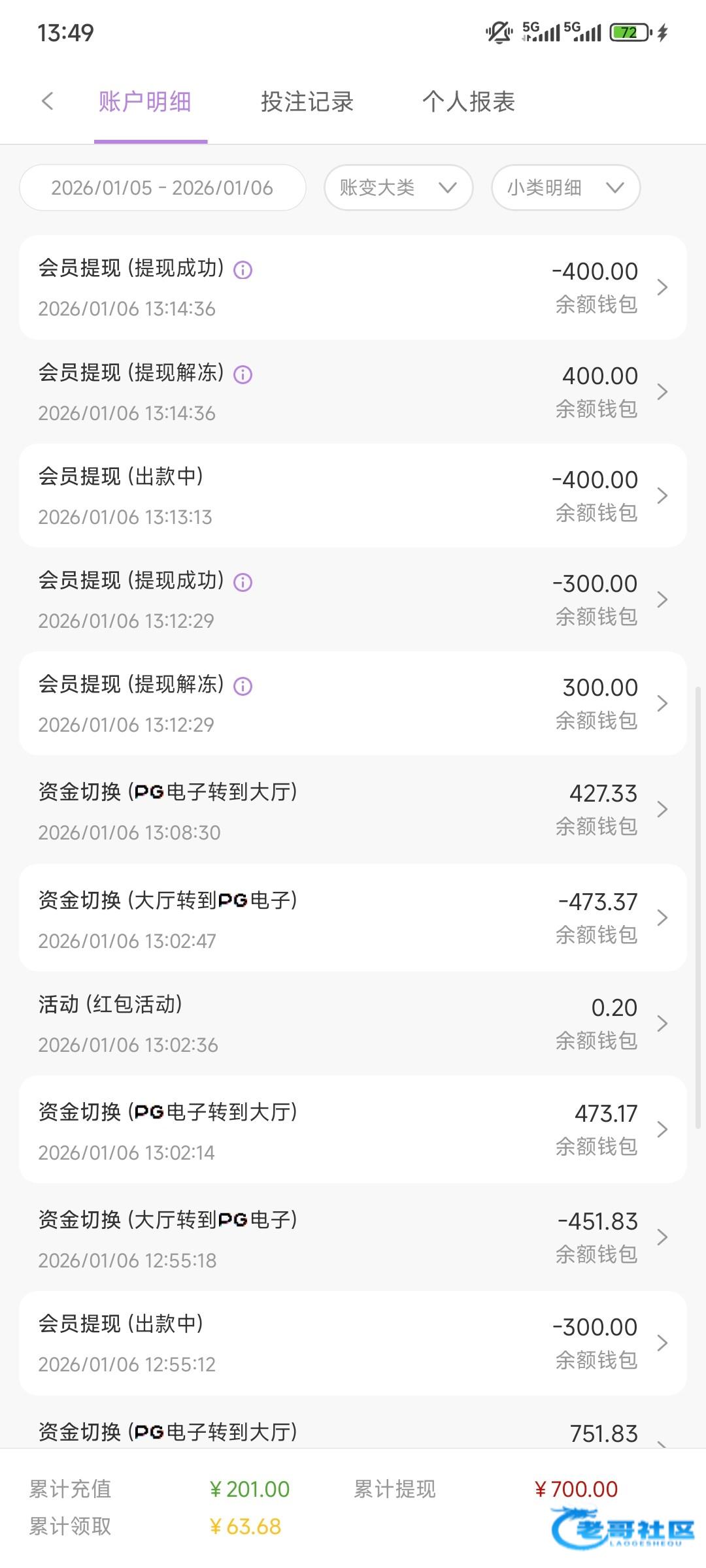
Task: Tap info icon beside 13:14:36 提现解冻 entry
Action: [243, 374]
